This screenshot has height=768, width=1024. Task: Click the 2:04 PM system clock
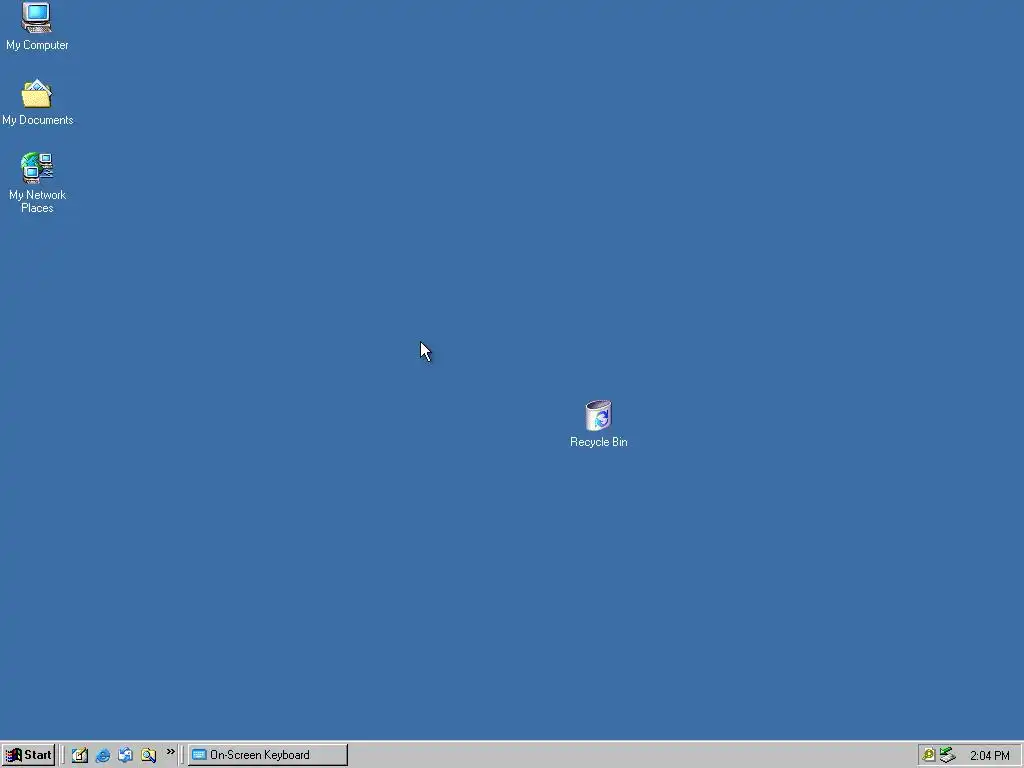pyautogui.click(x=989, y=756)
